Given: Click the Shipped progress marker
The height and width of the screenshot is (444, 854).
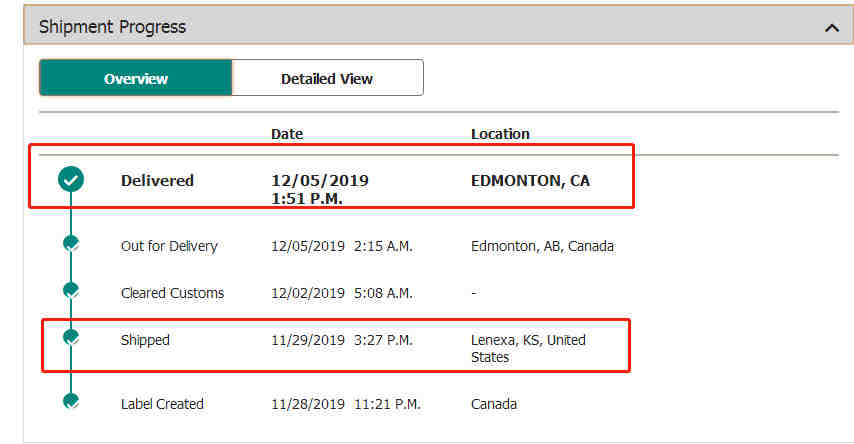Looking at the screenshot, I should 71,337.
